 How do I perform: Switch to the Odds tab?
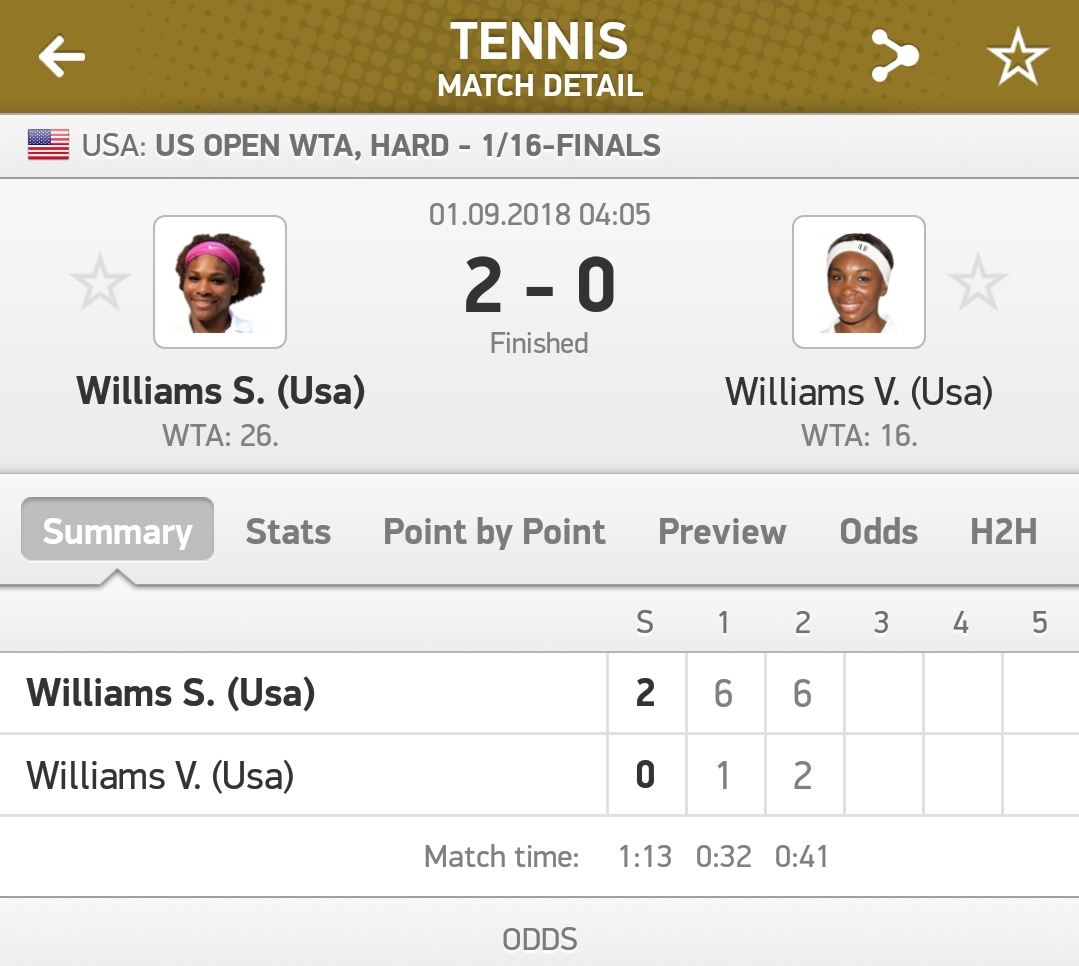pyautogui.click(x=878, y=531)
